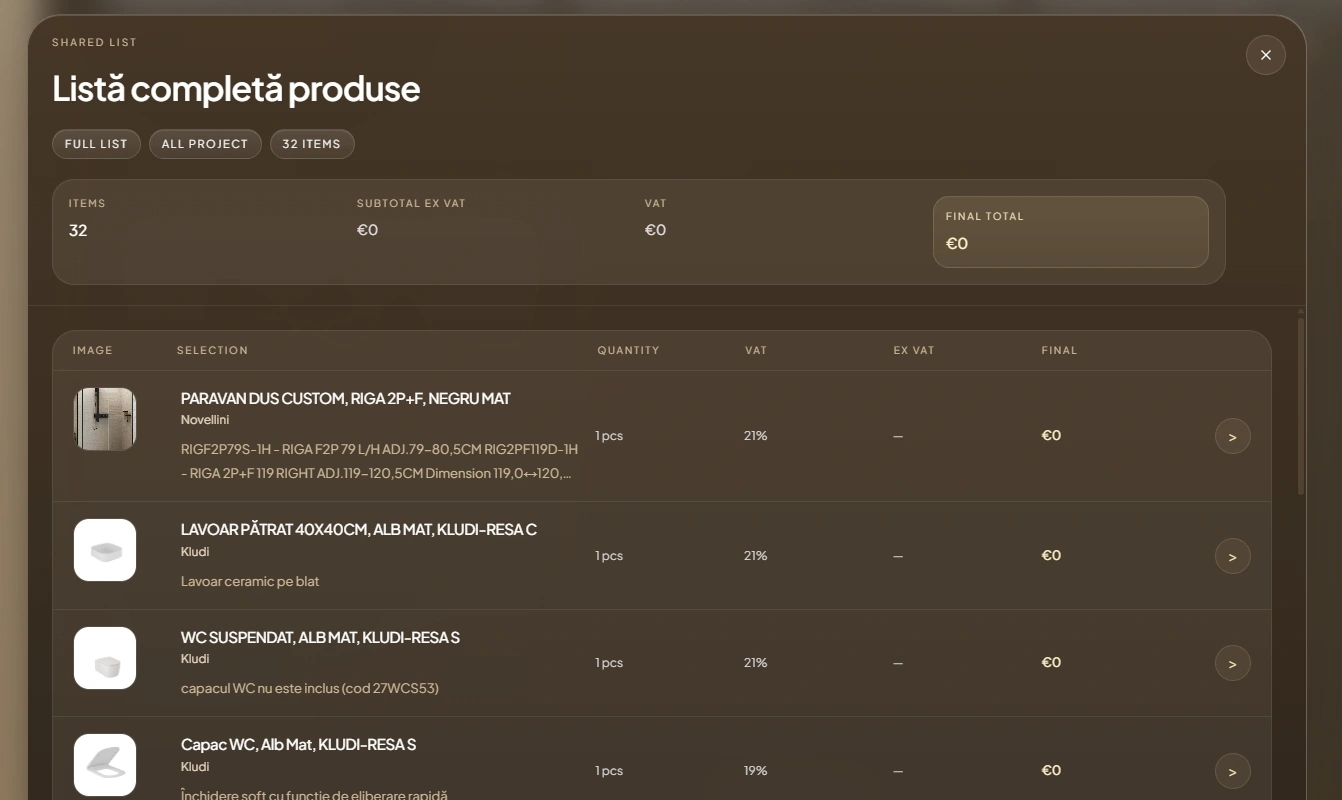Click the 32 ITEMS pill

point(312,144)
